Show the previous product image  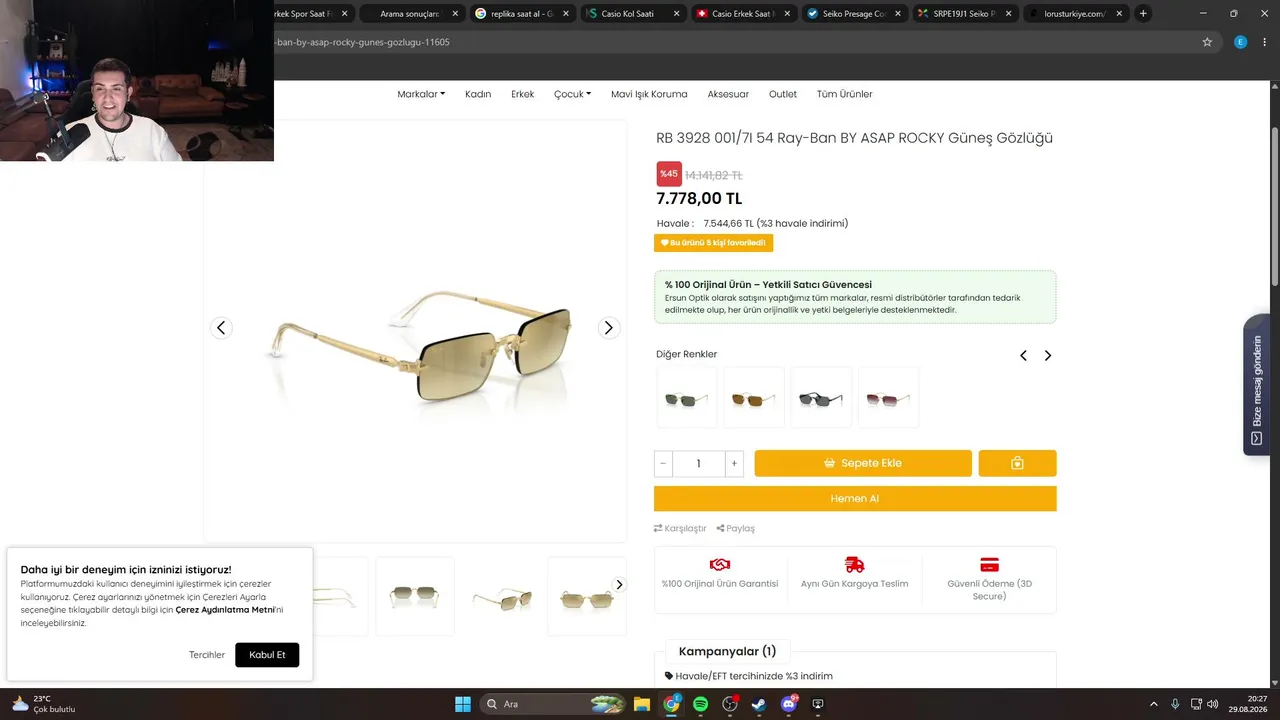pos(221,328)
